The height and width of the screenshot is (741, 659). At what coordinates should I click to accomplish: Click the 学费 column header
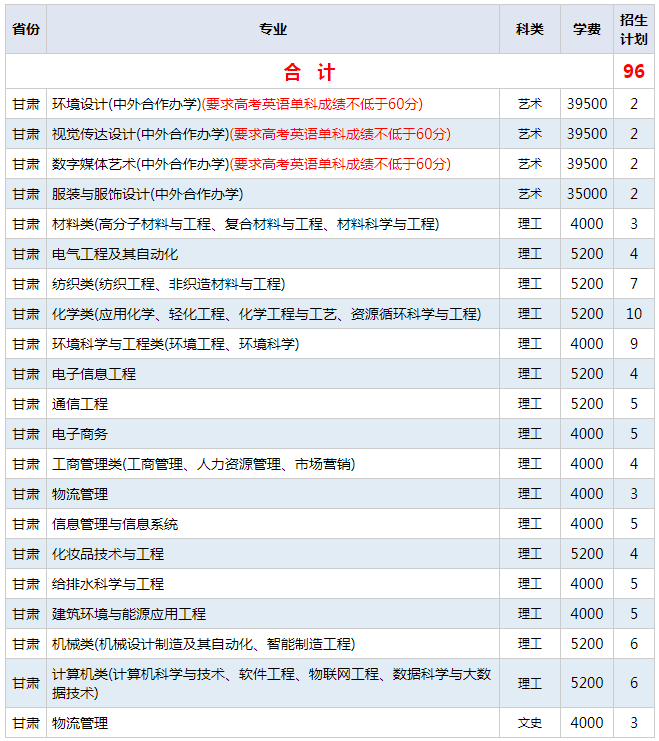(x=587, y=29)
